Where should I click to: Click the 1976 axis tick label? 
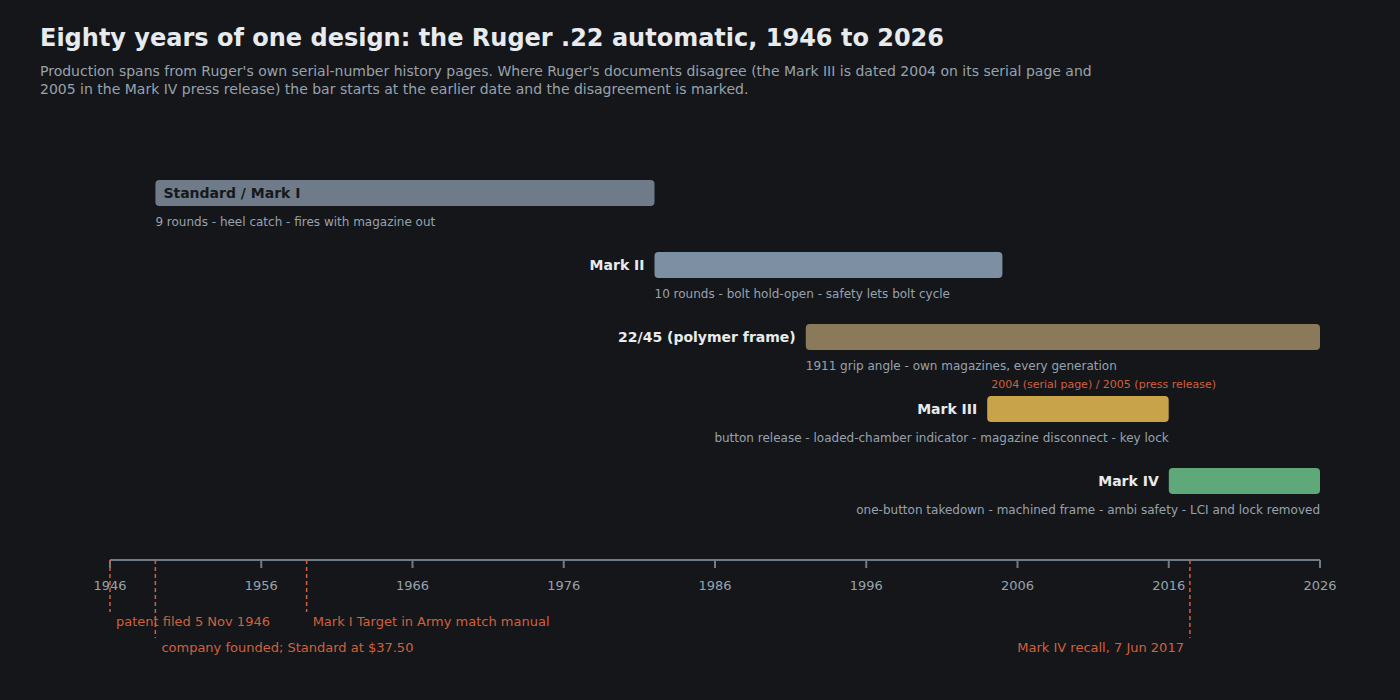[x=564, y=586]
